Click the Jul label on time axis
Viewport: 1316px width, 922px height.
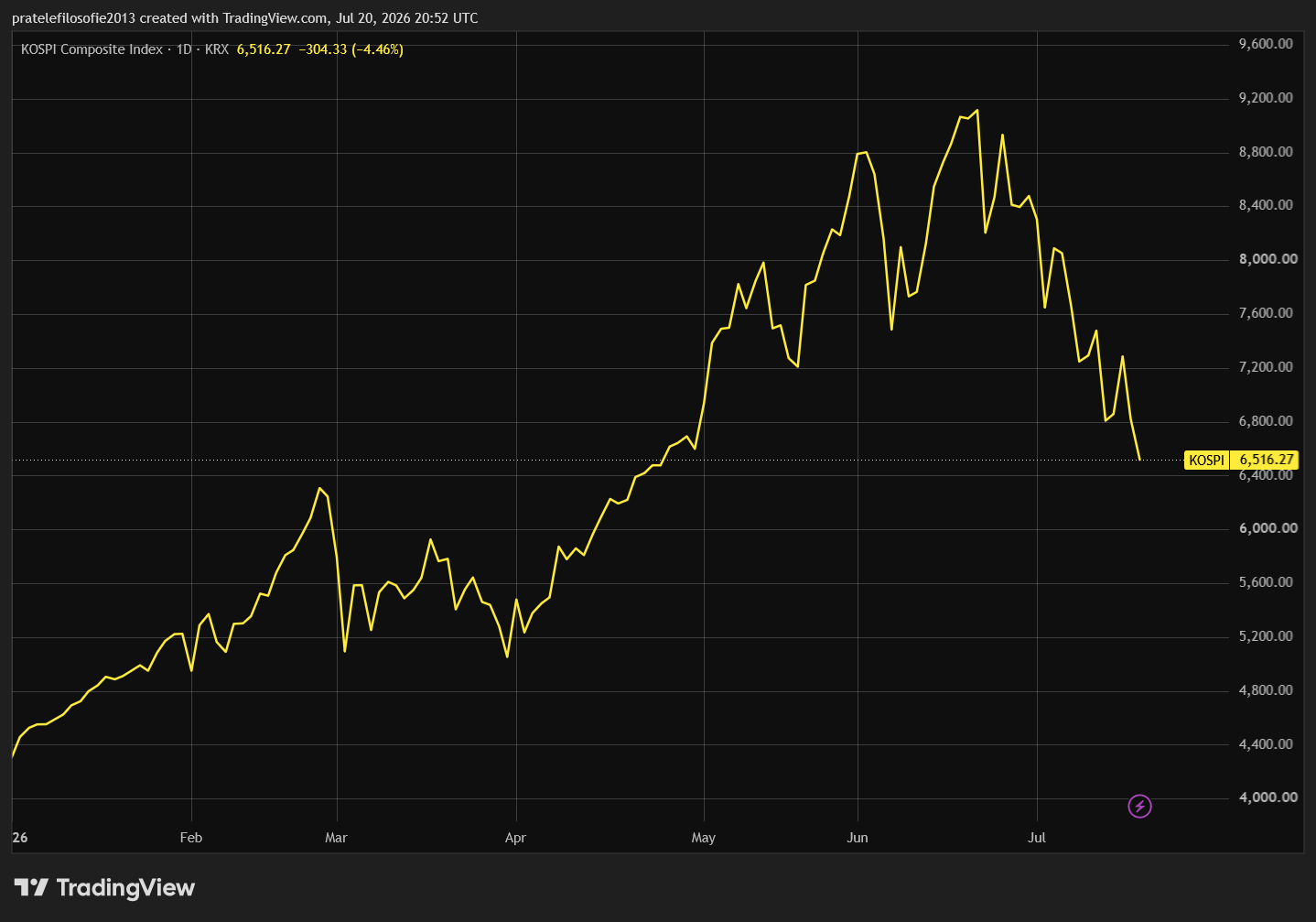[x=1037, y=838]
